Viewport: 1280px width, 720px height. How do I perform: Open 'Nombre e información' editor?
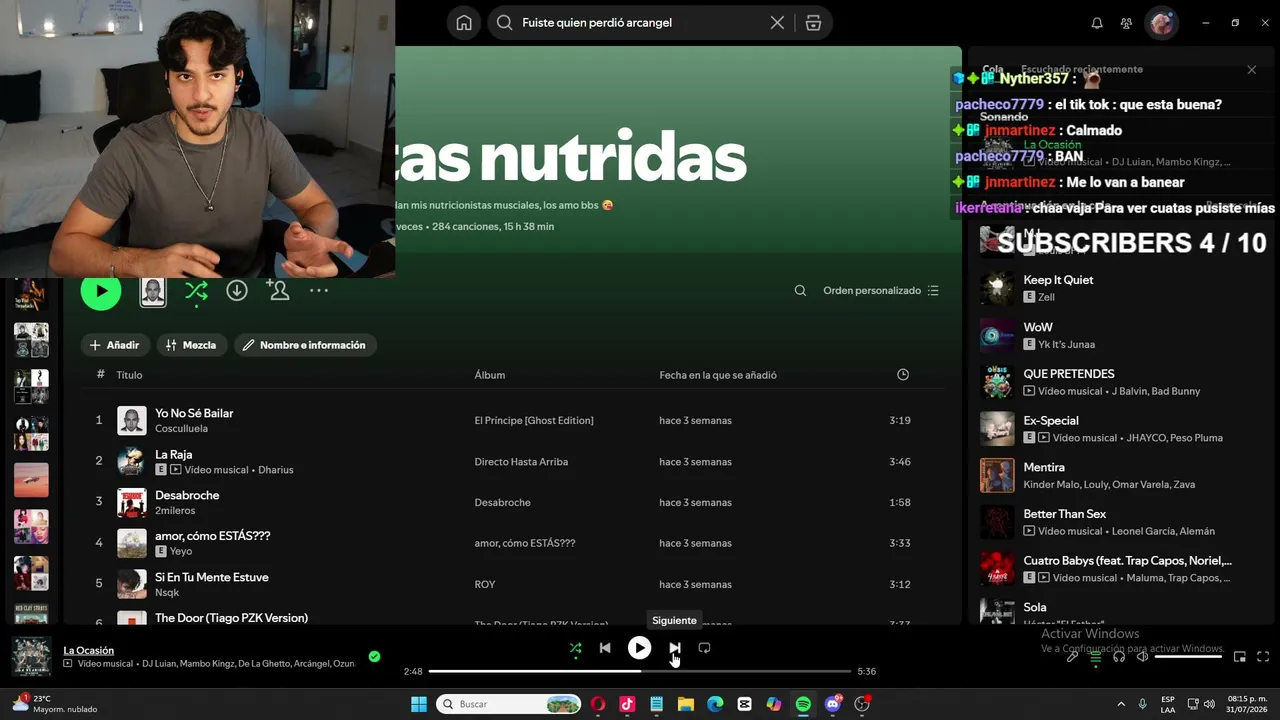305,345
